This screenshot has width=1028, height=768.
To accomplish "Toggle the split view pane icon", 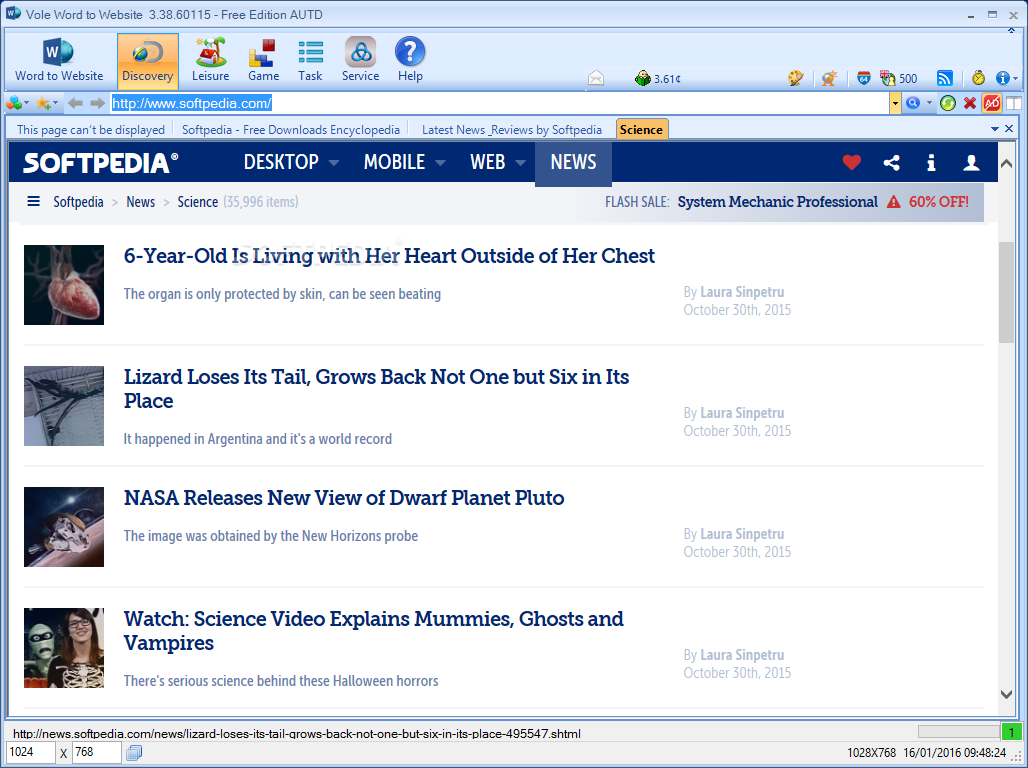I will 1014,103.
